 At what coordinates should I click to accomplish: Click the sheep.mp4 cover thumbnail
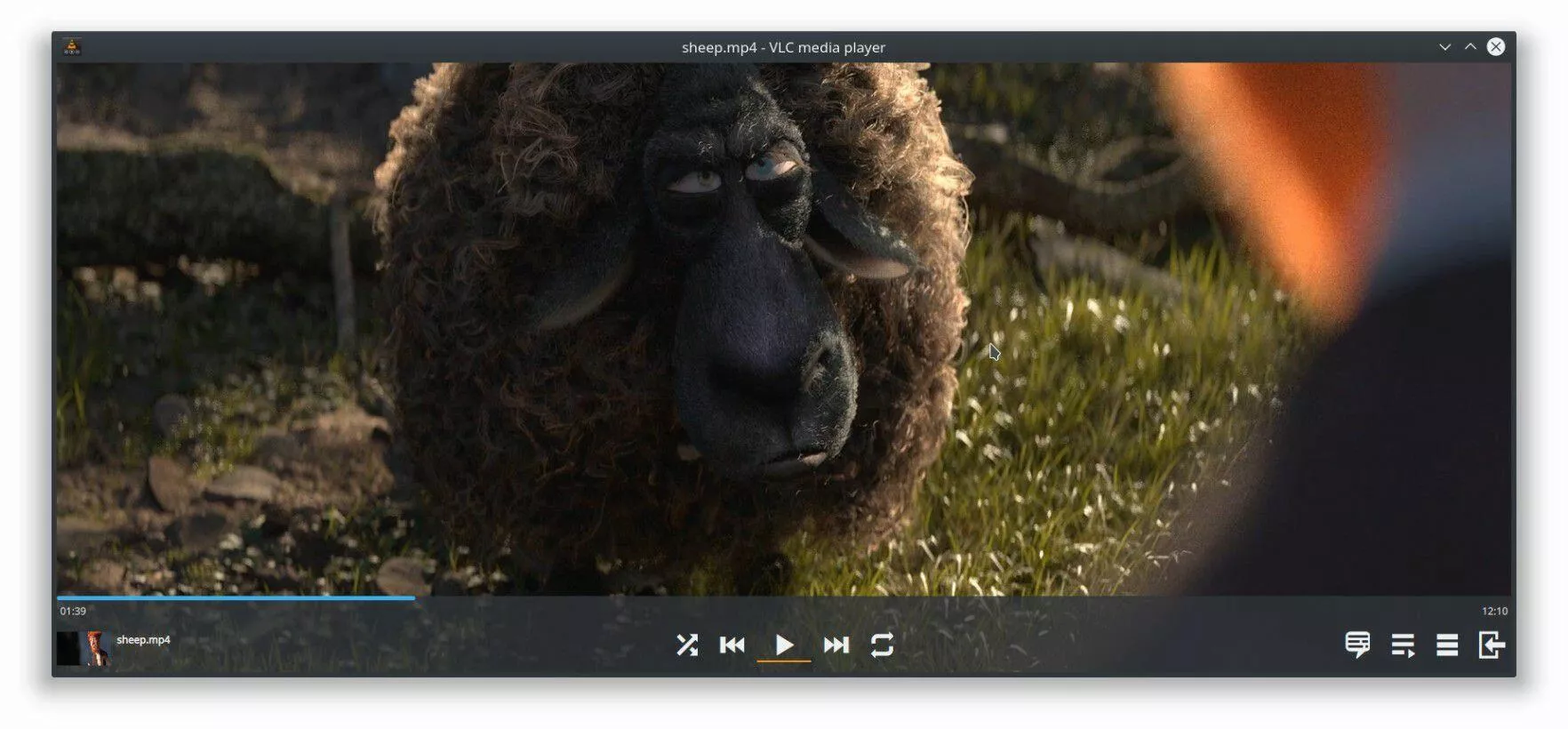pos(84,648)
